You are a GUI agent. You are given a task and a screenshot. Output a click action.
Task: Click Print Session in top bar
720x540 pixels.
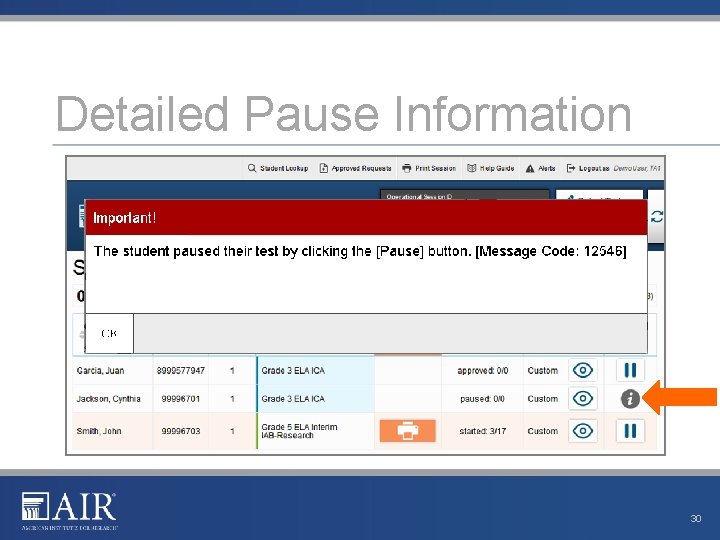429,168
